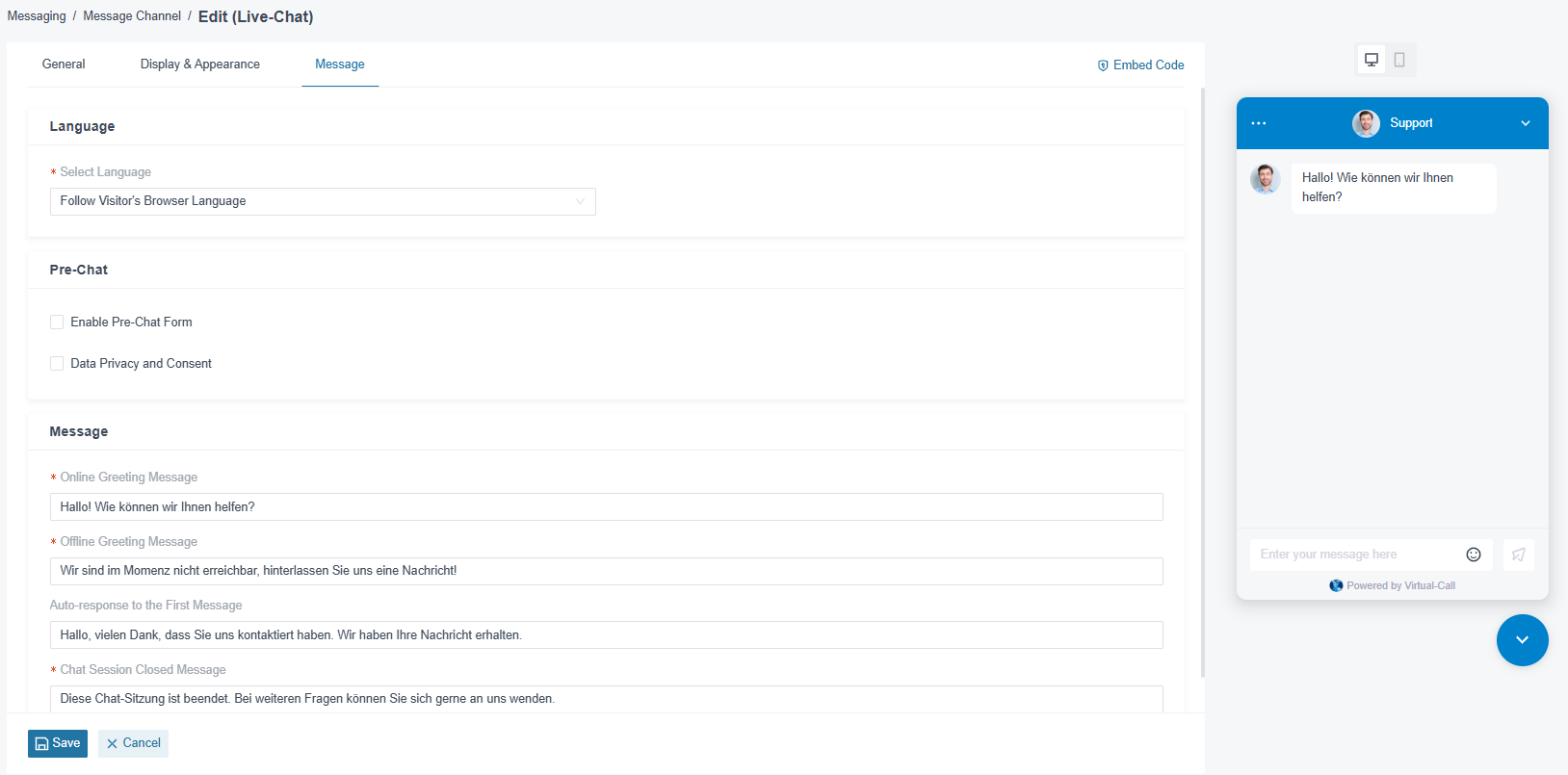The image size is (1568, 775).
Task: Click 'Pre-Chat' section heading
Action: (x=79, y=270)
